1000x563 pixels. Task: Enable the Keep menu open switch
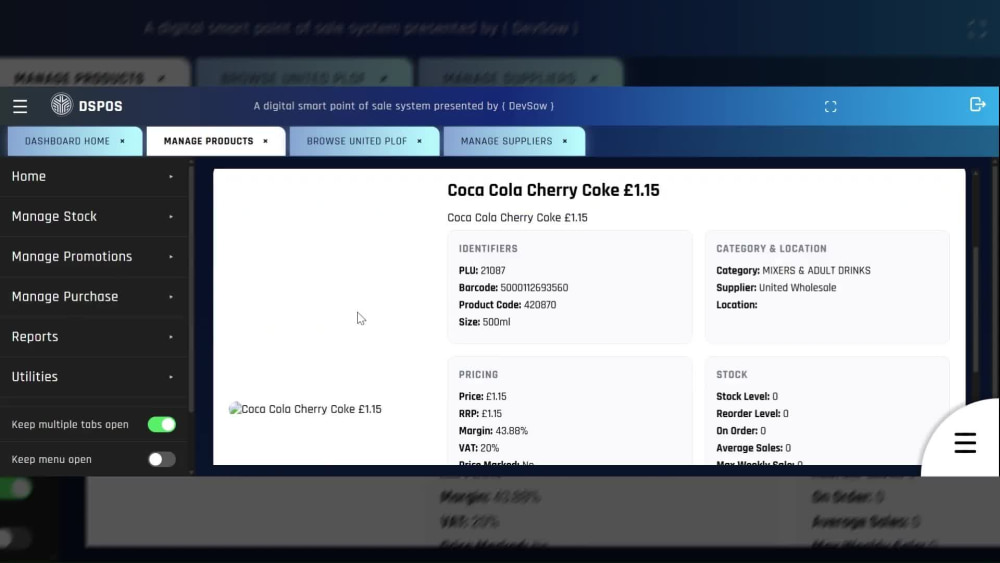[x=161, y=460]
